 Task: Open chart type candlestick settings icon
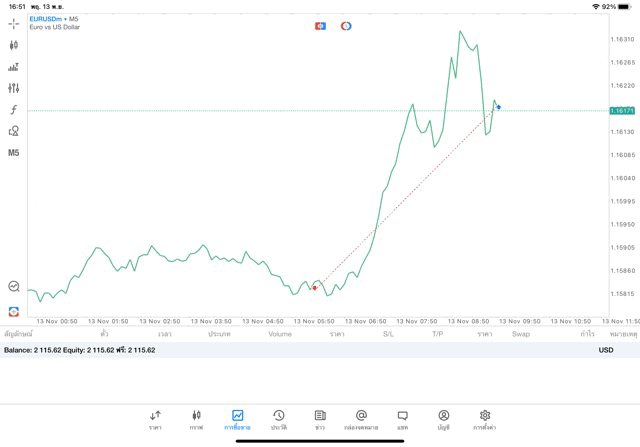[13, 45]
